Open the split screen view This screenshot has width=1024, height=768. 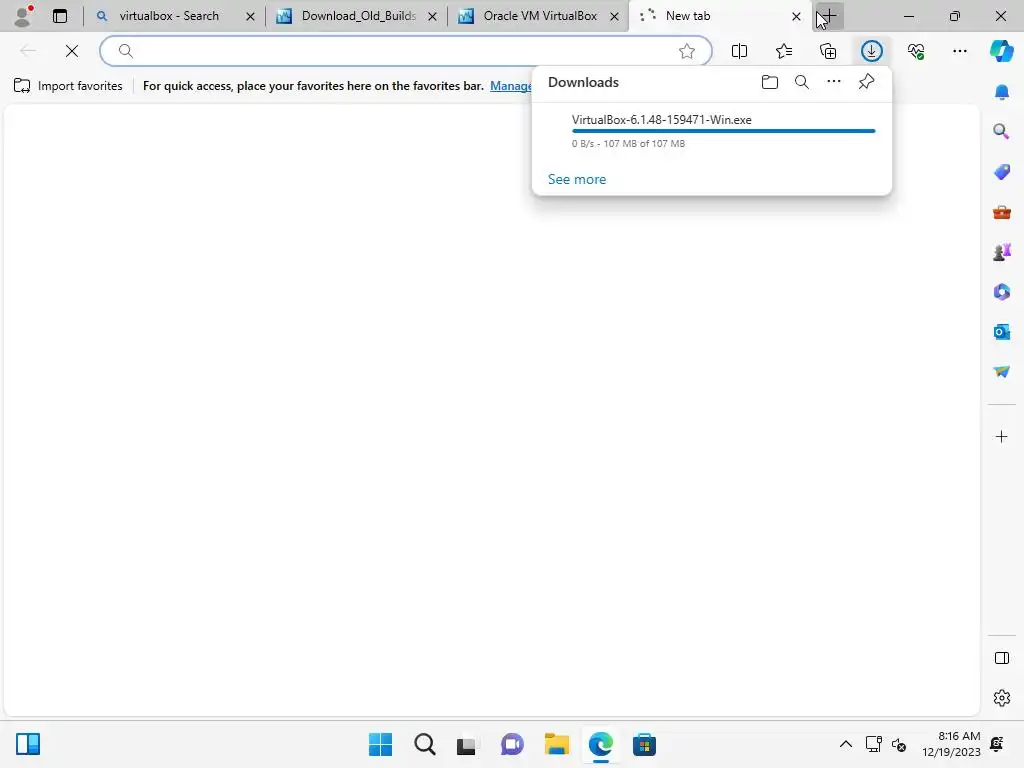(x=739, y=51)
